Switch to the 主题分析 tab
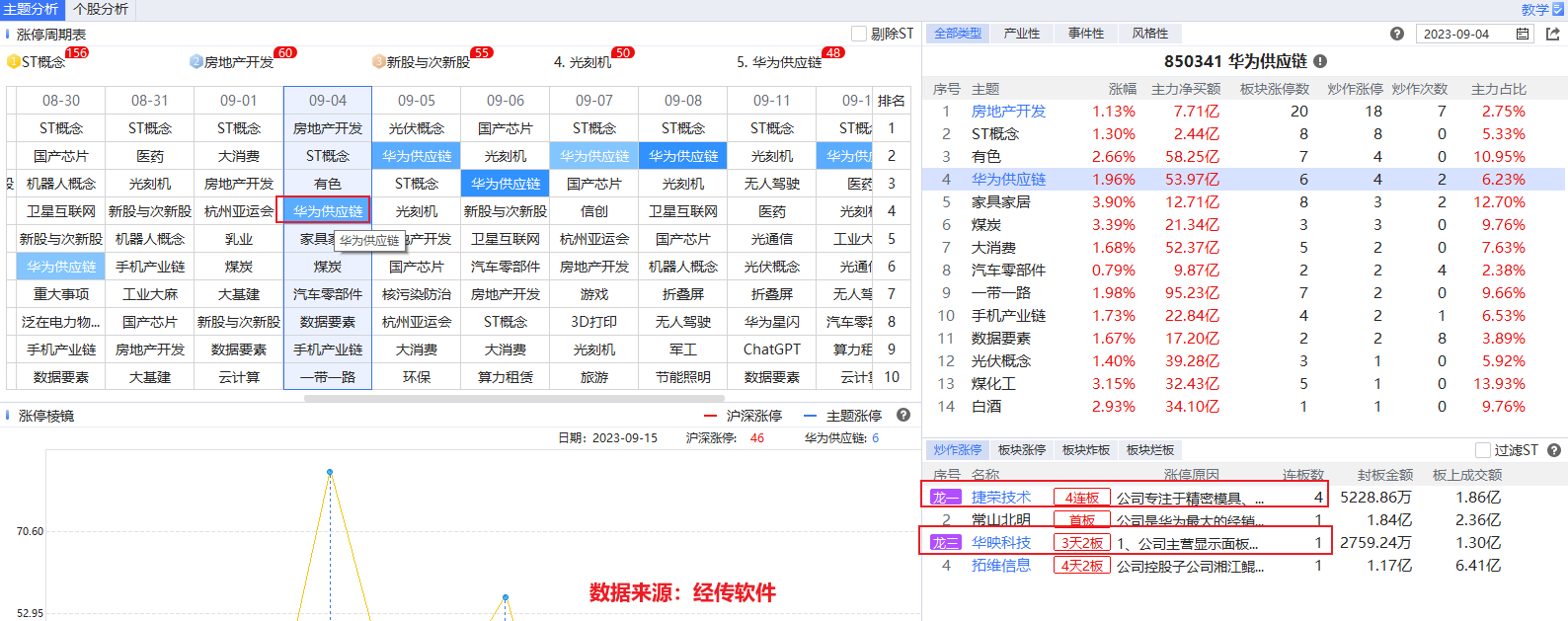Image resolution: width=1568 pixels, height=621 pixels. click(32, 9)
